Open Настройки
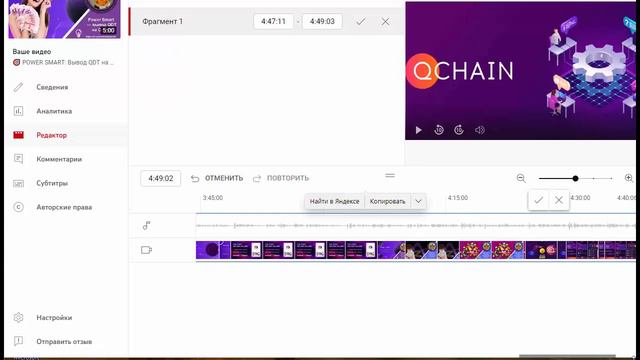This screenshot has height=360, width=640. [x=54, y=318]
